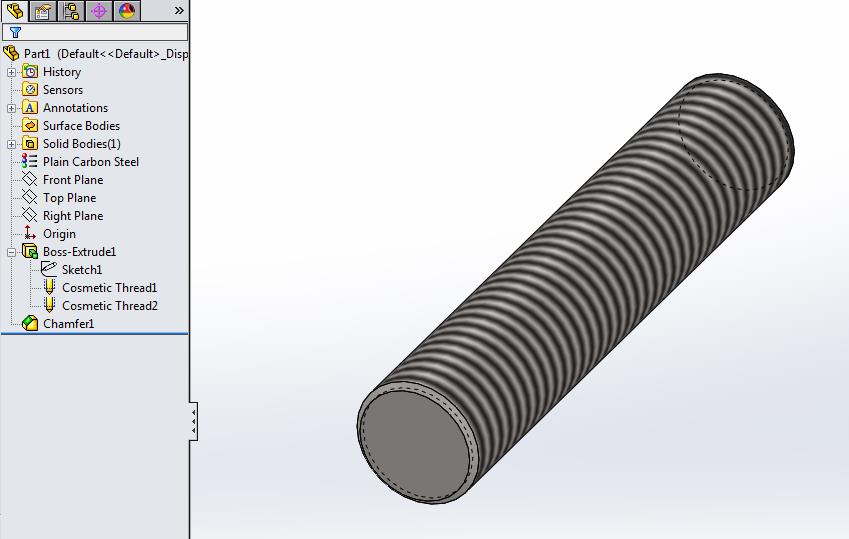Click the Surface Bodies folder icon
849x539 pixels.
click(x=30, y=126)
